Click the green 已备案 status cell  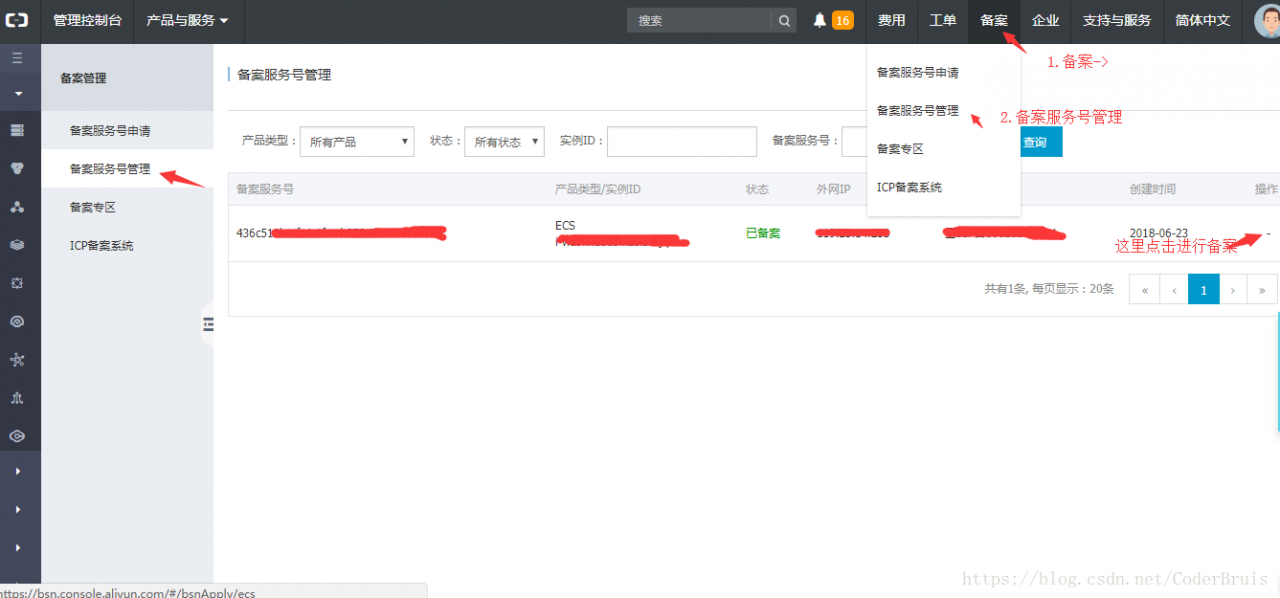tap(763, 233)
